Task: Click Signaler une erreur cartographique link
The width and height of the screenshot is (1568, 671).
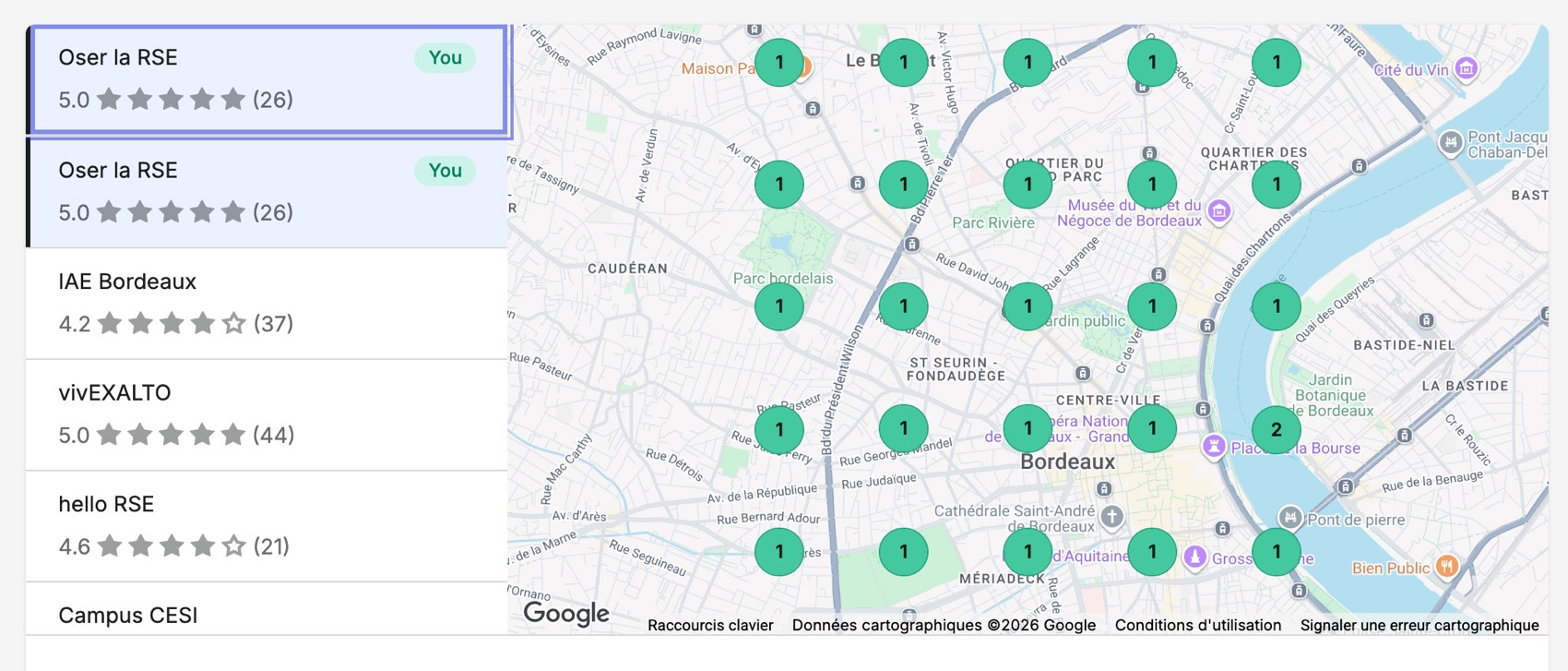Action: pos(1420,625)
